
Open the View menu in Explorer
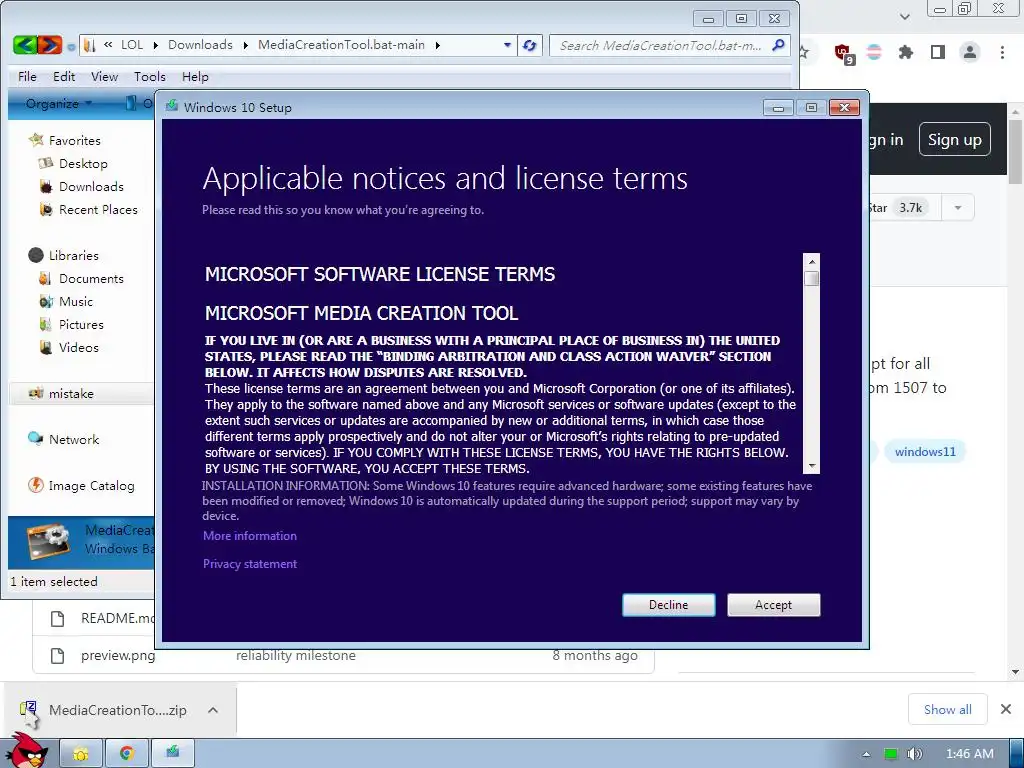[104, 76]
